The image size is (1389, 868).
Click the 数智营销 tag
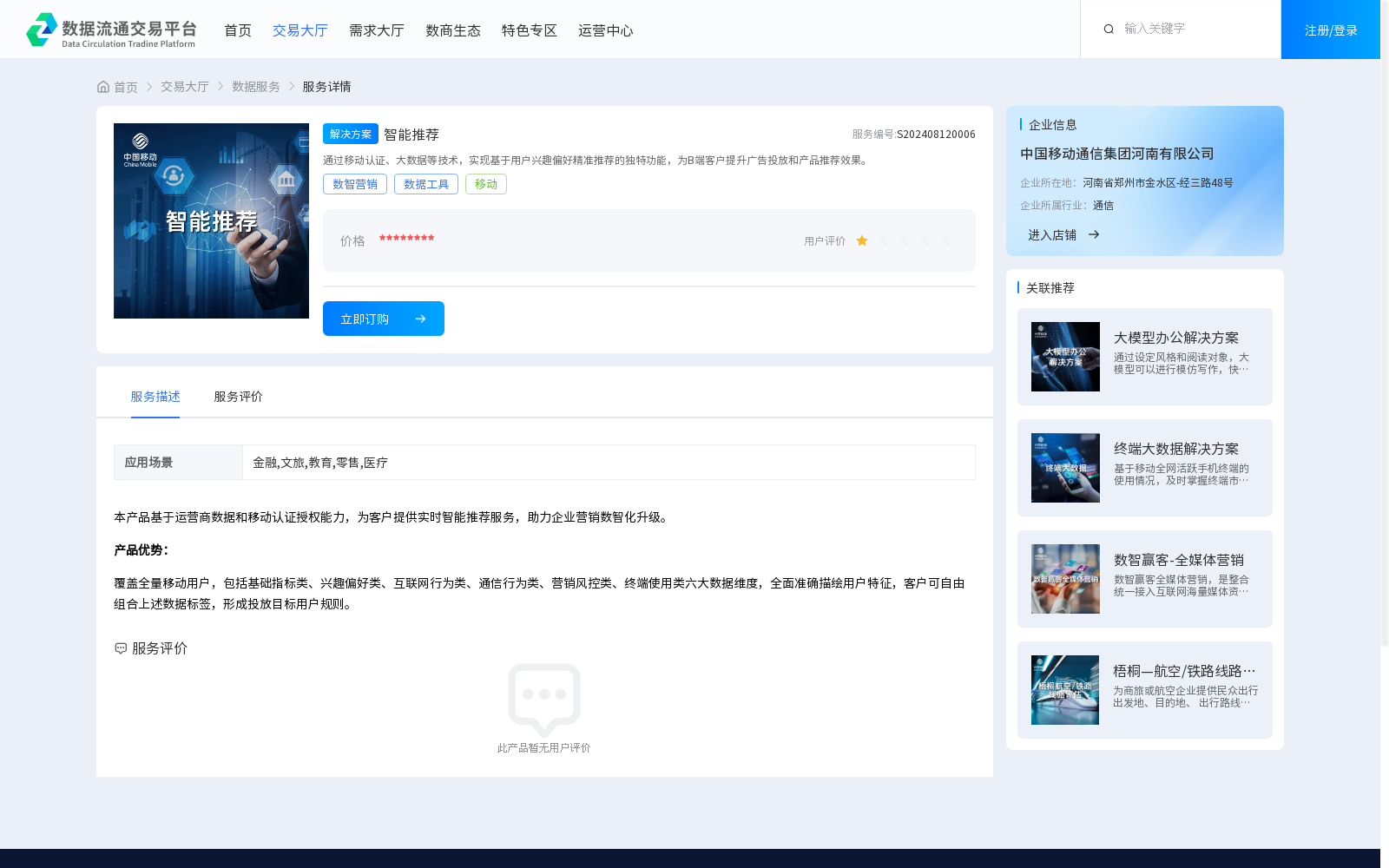[355, 184]
